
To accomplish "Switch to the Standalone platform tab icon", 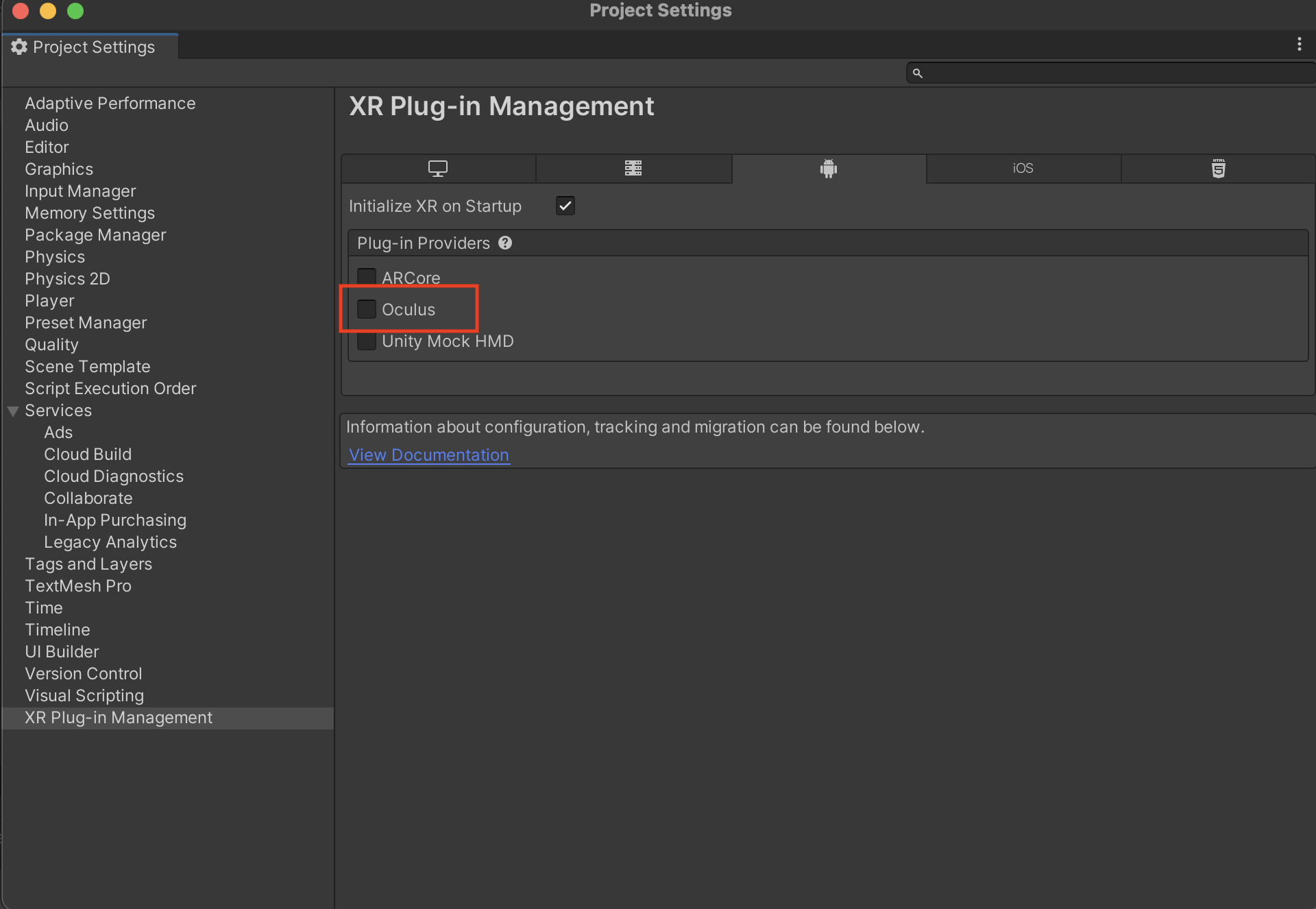I will 438,169.
